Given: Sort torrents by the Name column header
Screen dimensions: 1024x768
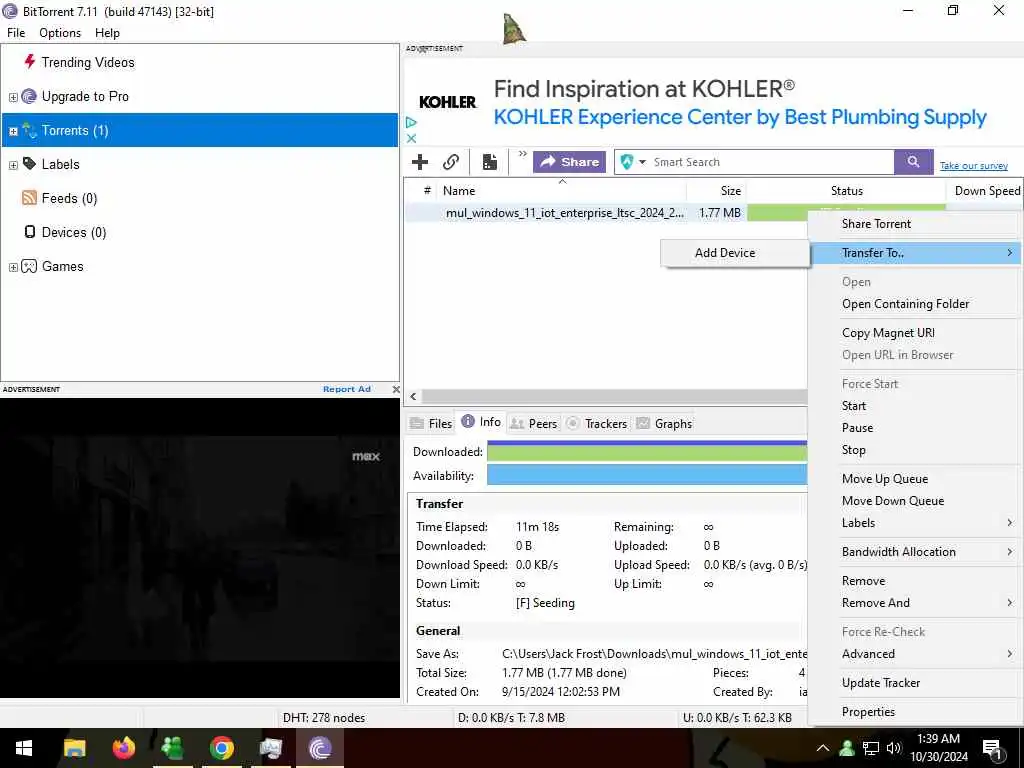Looking at the screenshot, I should coord(561,191).
